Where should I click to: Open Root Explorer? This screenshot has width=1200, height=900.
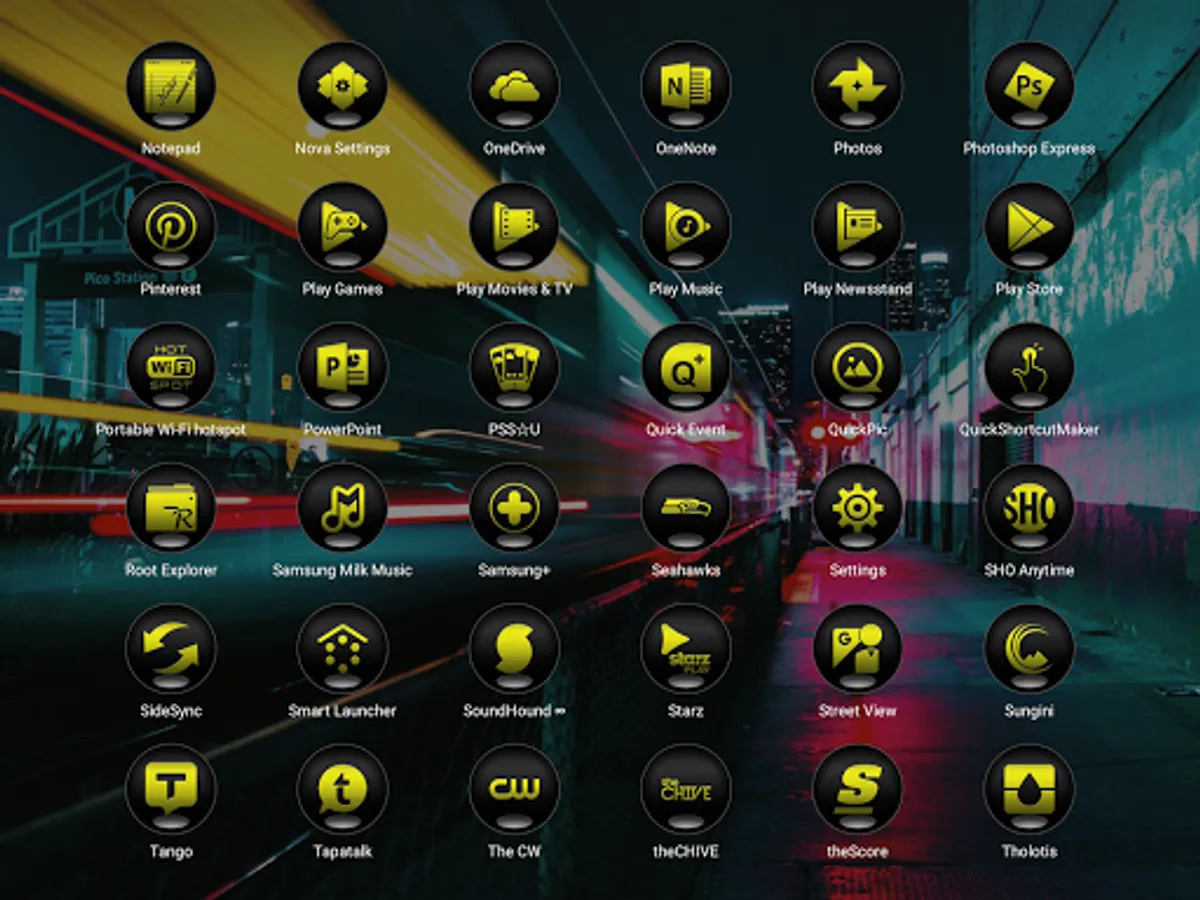pos(171,508)
